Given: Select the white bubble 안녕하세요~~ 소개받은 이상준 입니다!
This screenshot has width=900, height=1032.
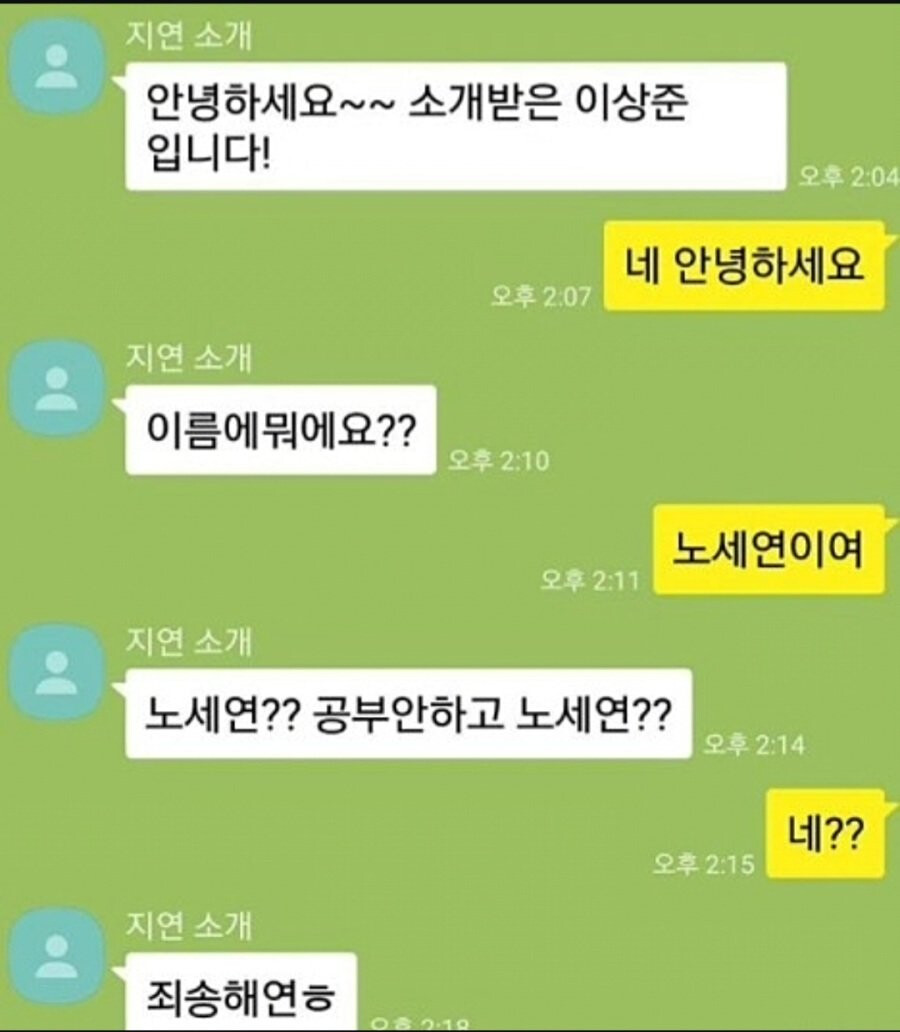Looking at the screenshot, I should [456, 126].
